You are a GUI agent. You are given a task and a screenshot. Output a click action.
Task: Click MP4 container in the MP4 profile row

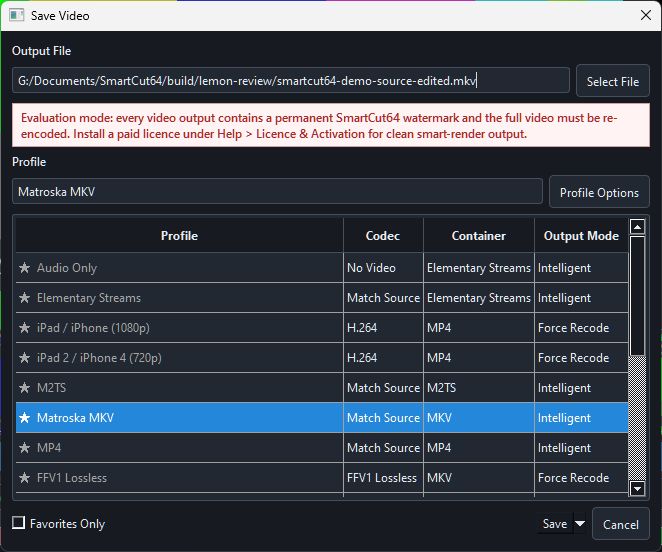tap(479, 448)
